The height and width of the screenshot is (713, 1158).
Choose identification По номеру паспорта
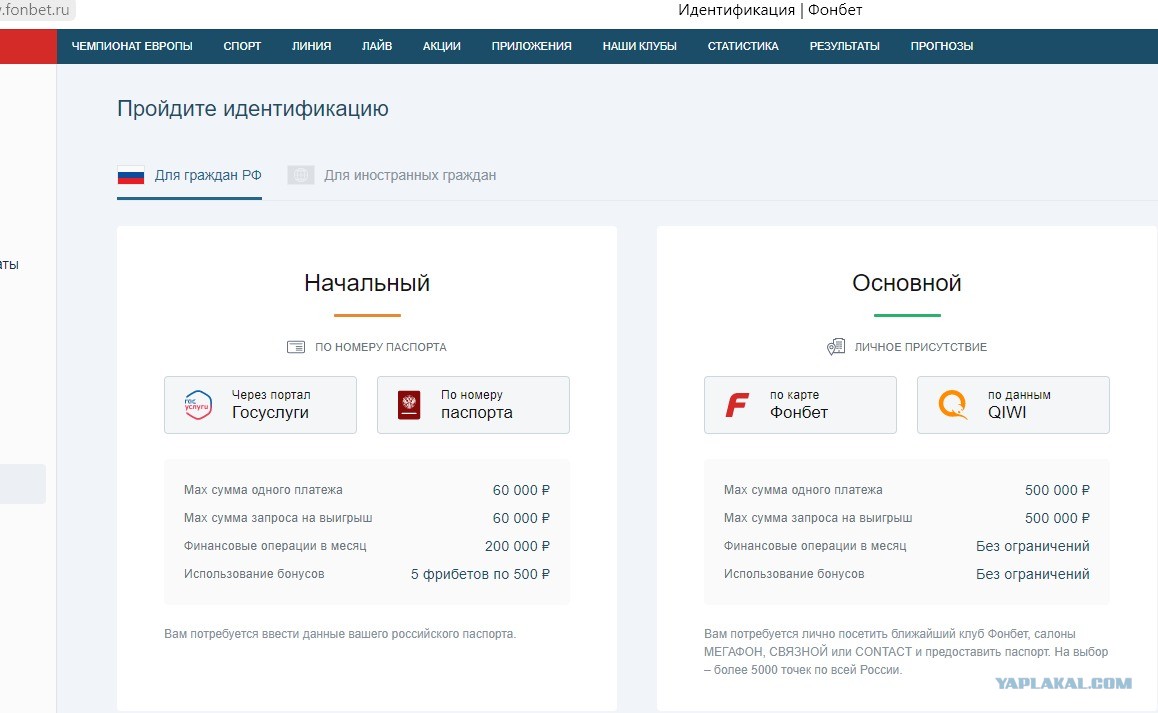click(x=473, y=405)
